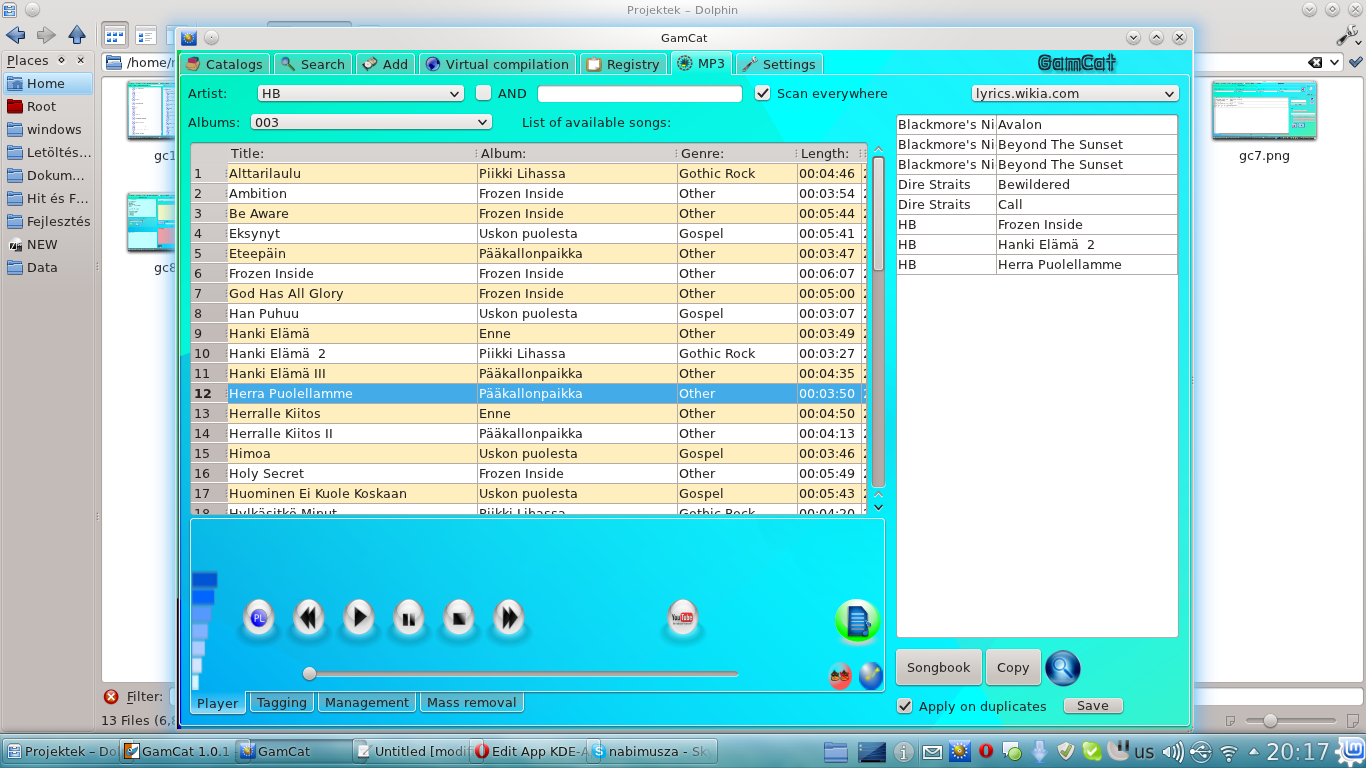Click the blue download arrow tray icon
1366x768 pixels.
click(x=1039, y=751)
